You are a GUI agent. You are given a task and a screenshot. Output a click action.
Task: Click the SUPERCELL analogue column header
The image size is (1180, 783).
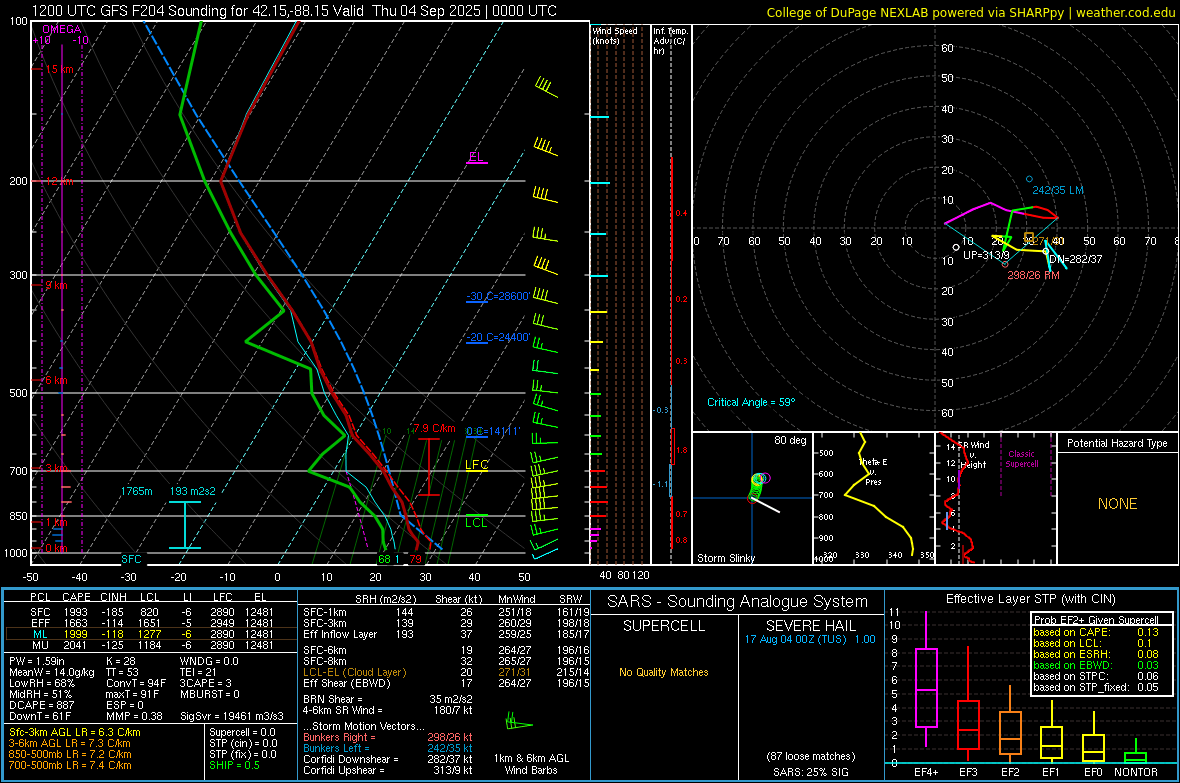[x=664, y=626]
